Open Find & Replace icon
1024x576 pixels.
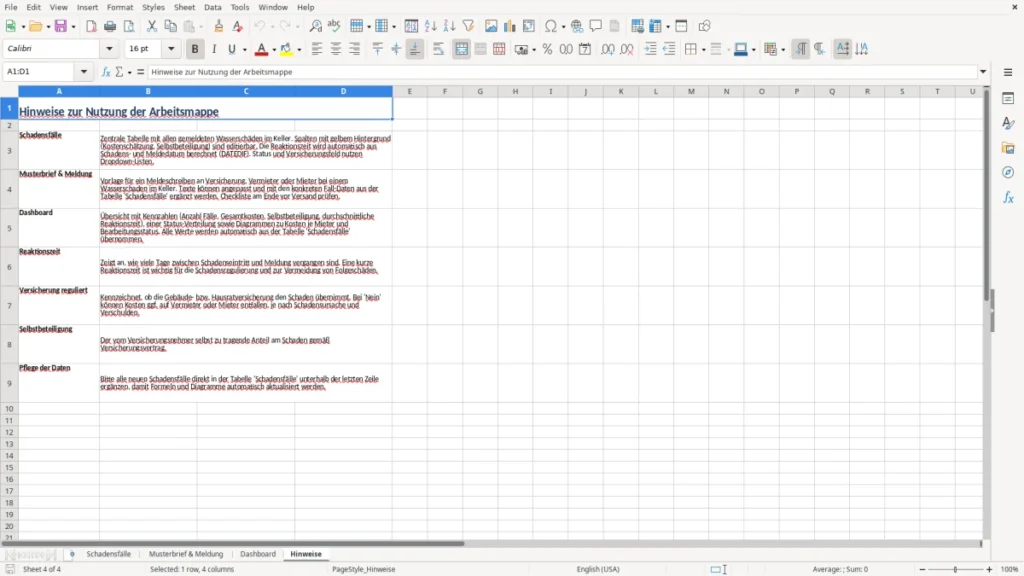[x=315, y=26]
